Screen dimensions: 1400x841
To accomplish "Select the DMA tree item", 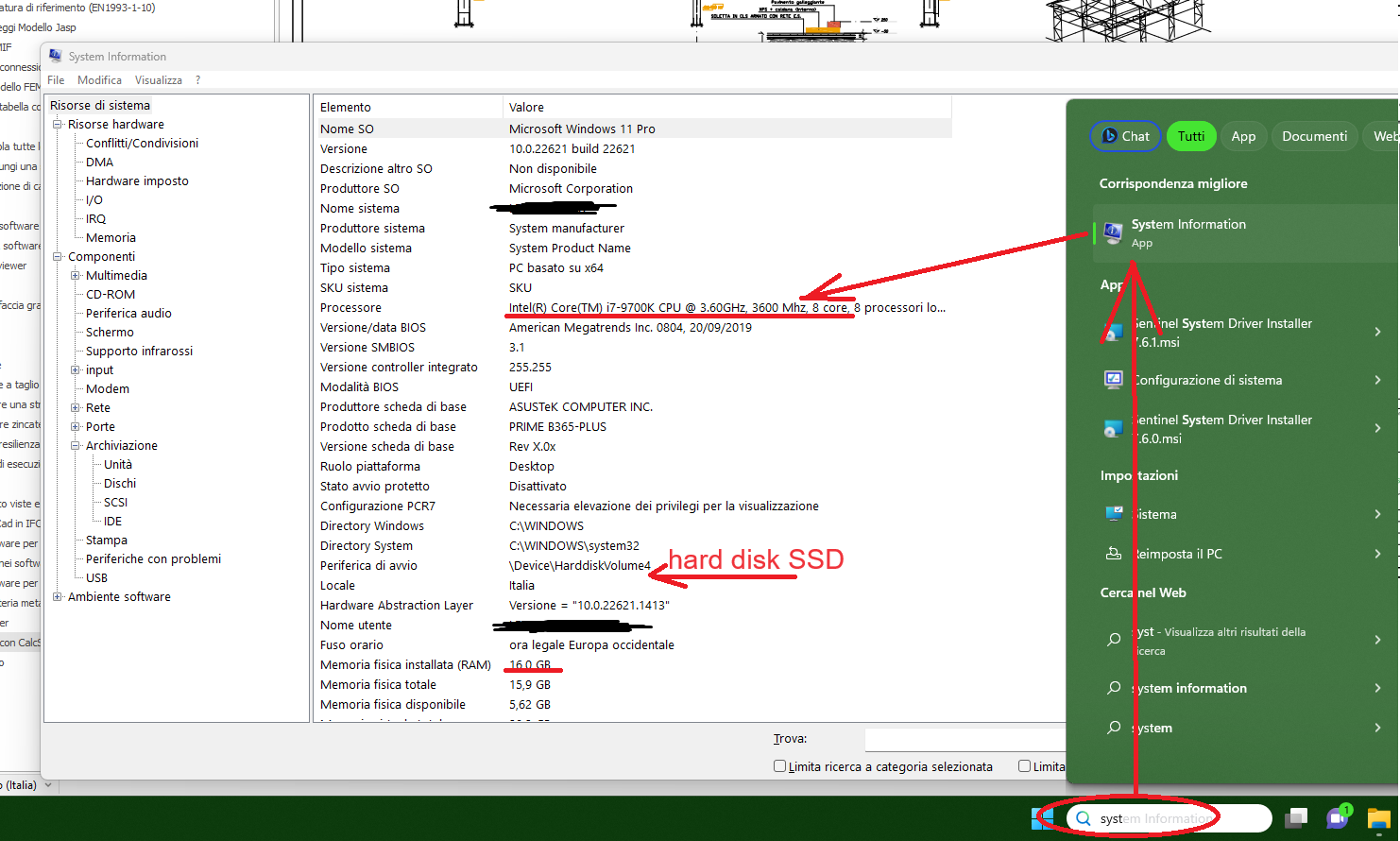I will click(99, 163).
